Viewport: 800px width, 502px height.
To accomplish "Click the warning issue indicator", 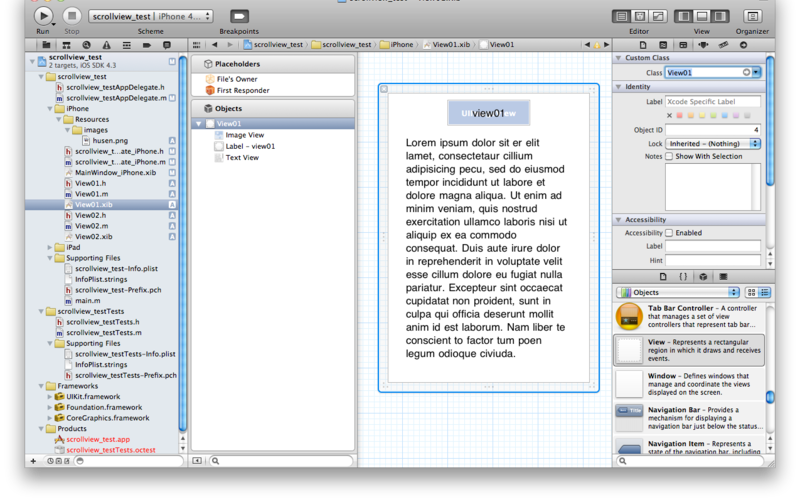I will point(597,45).
